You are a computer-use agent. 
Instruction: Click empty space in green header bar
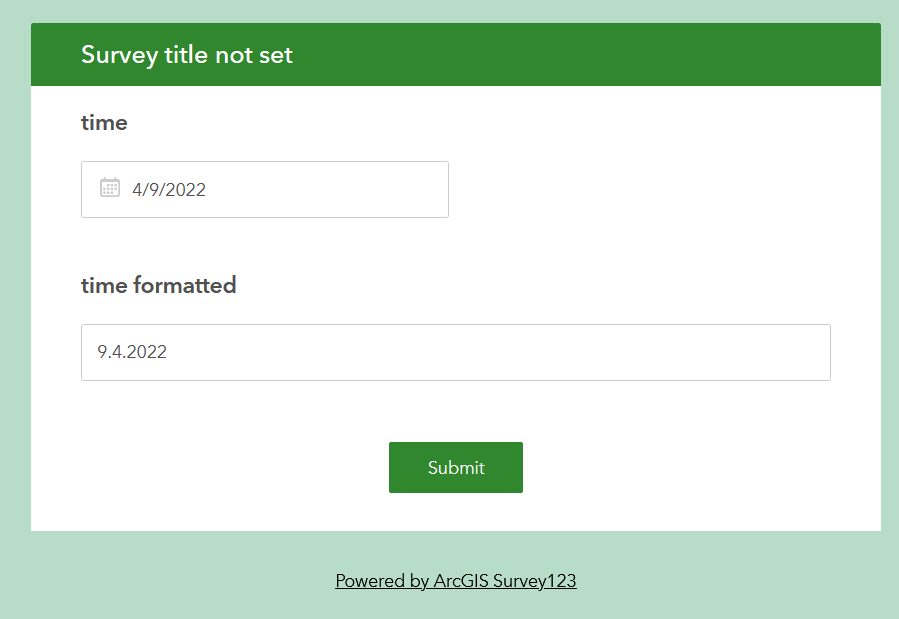click(x=600, y=55)
